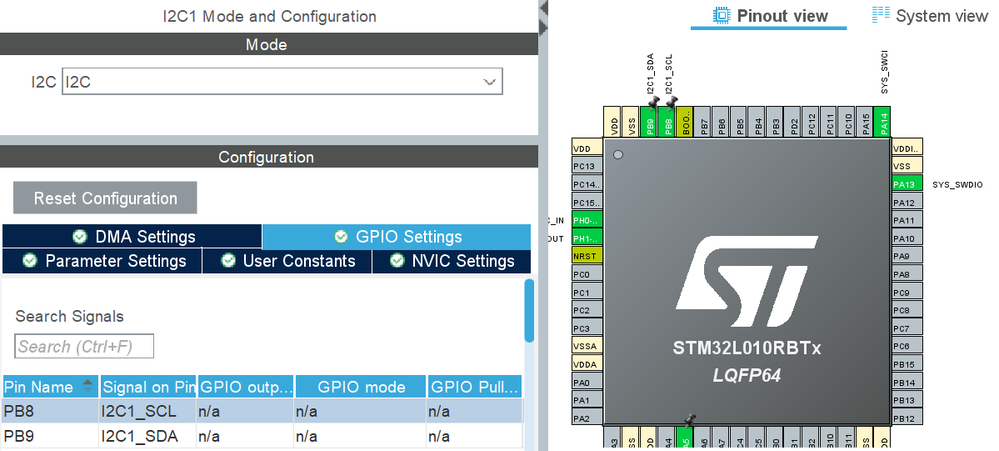
Task: Click the PB15 pin on the chip
Action: coord(907,364)
